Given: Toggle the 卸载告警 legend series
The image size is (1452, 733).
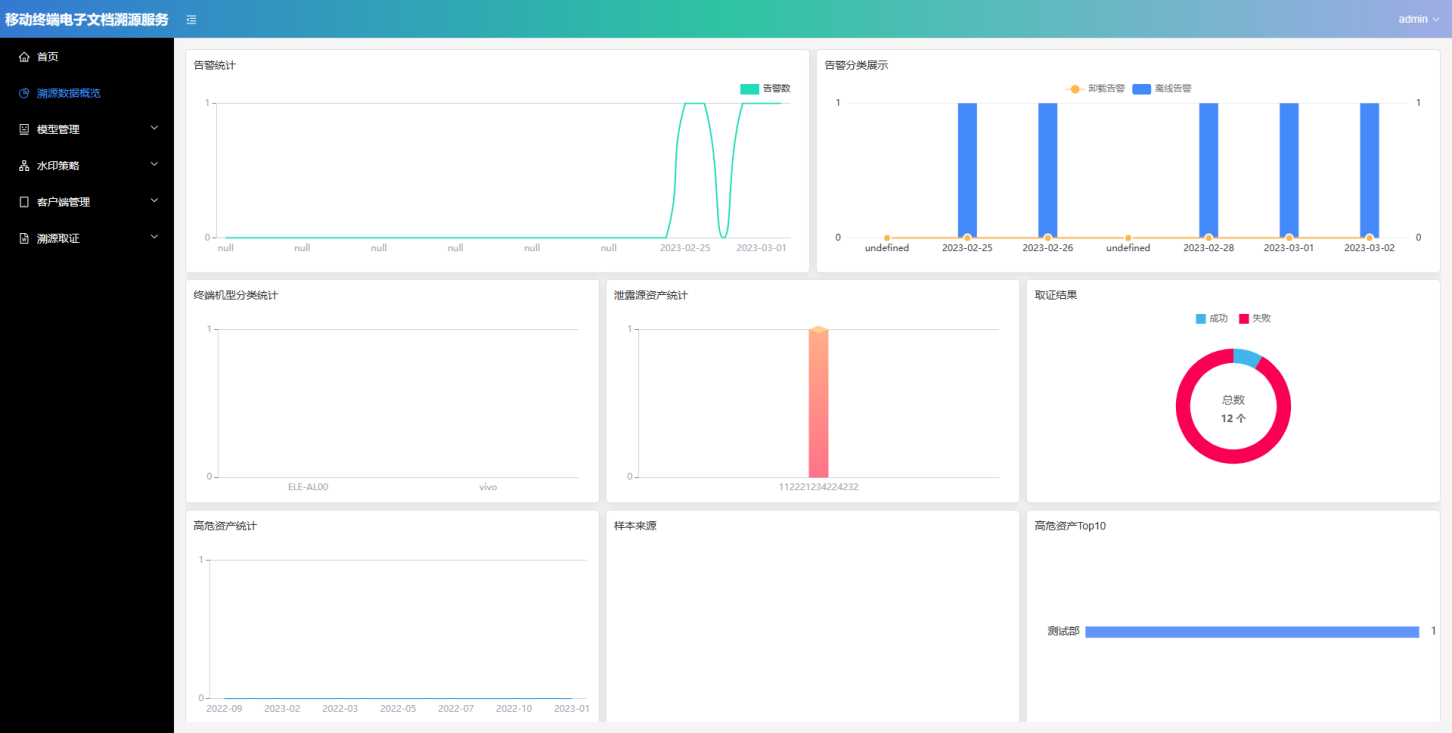Looking at the screenshot, I should [1095, 88].
